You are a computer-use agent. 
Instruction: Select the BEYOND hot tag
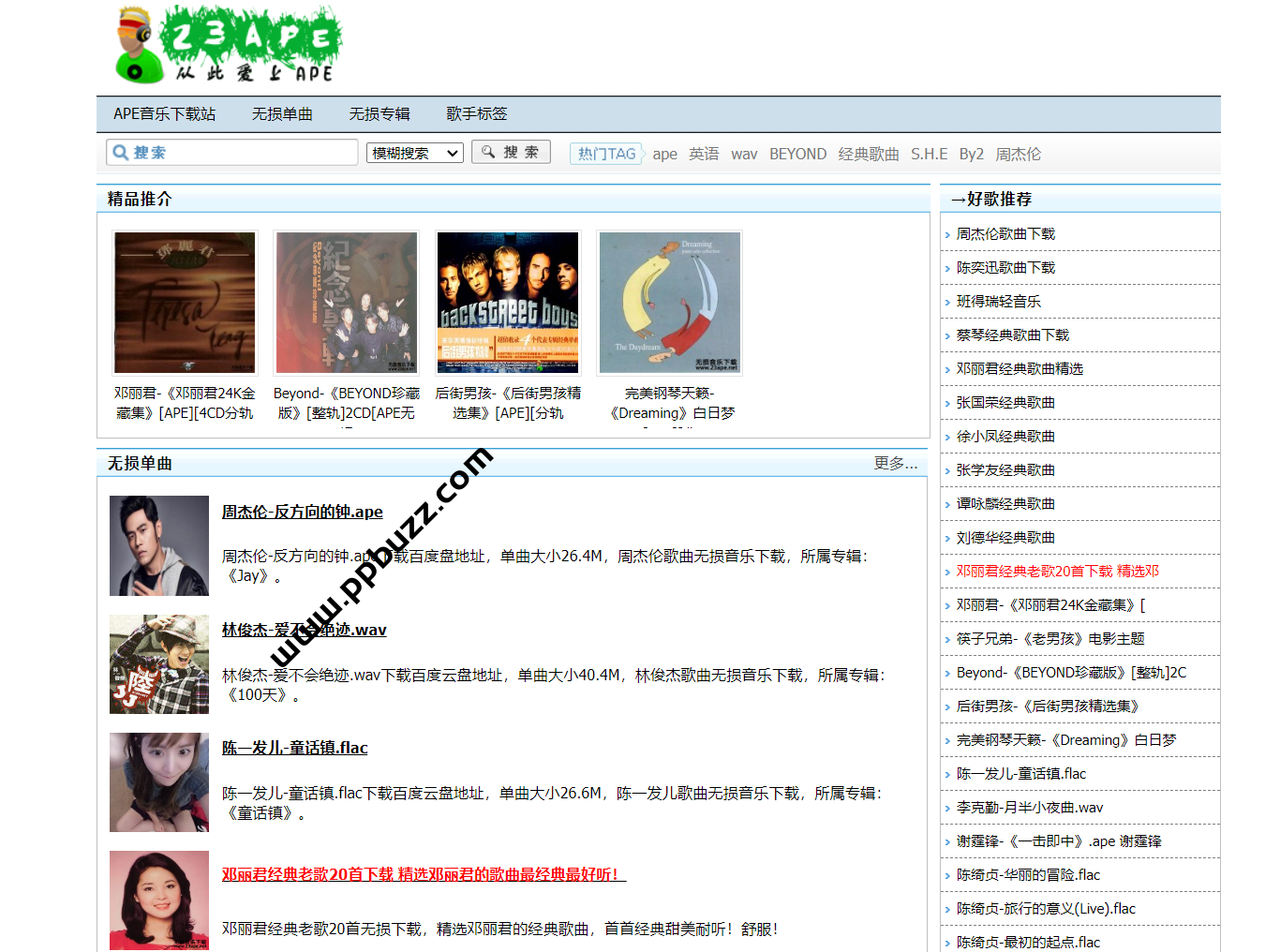(798, 154)
